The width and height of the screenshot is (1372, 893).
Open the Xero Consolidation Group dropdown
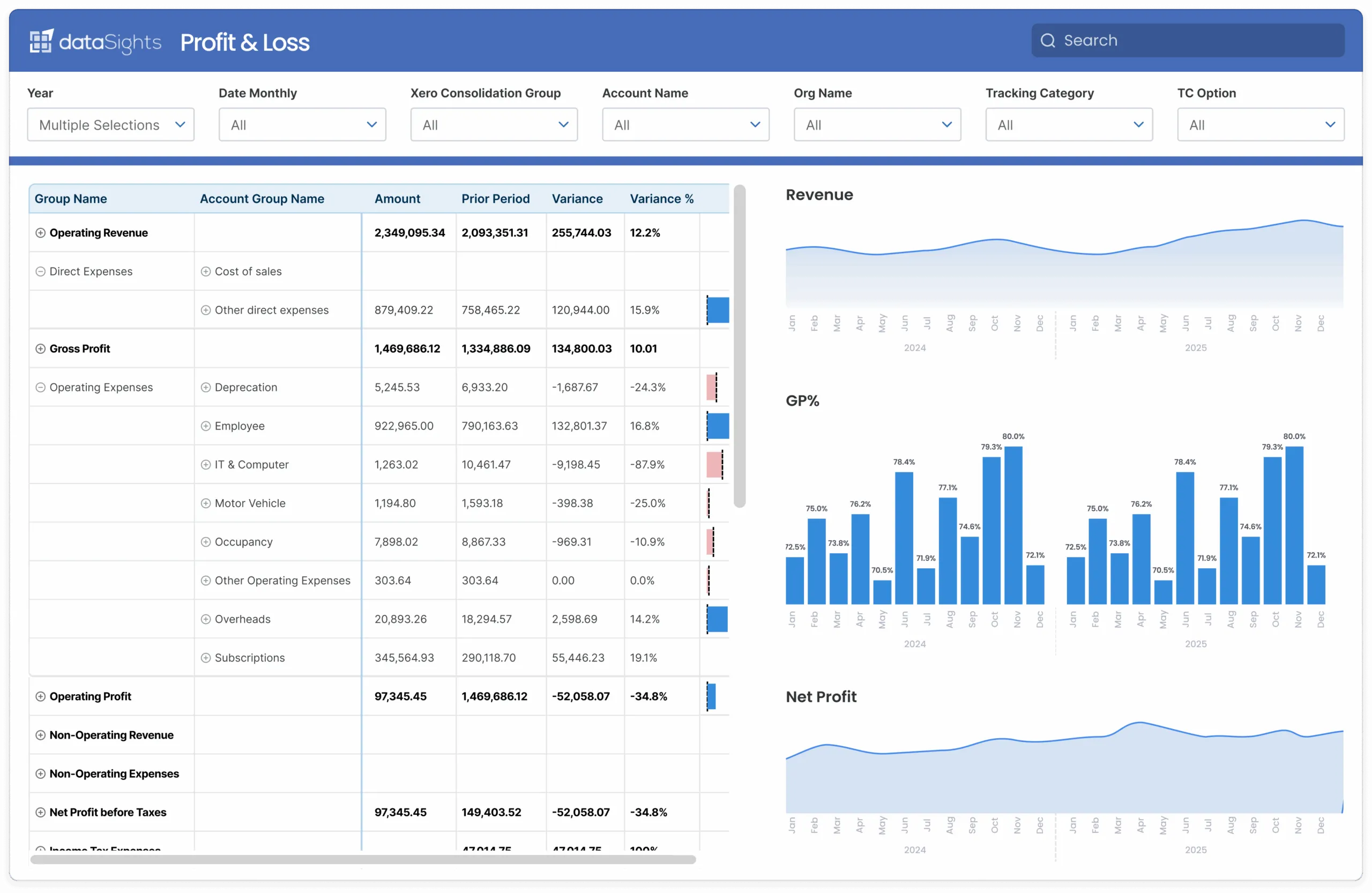coord(494,124)
